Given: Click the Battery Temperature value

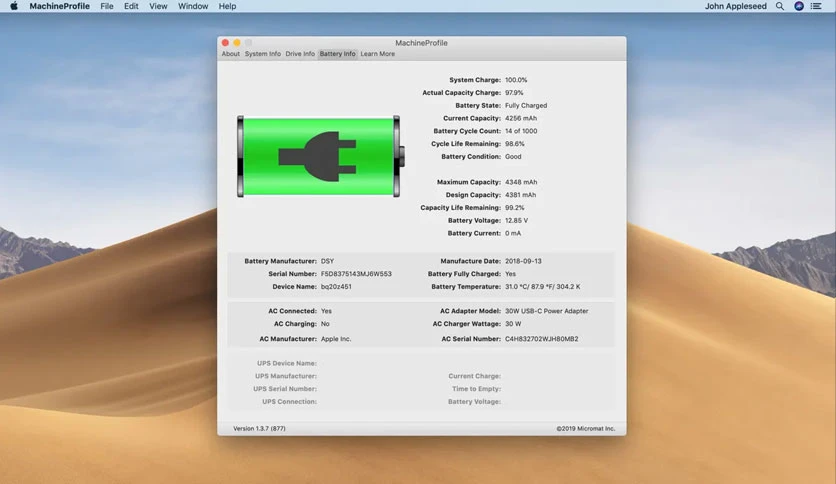Looking at the screenshot, I should (x=543, y=287).
